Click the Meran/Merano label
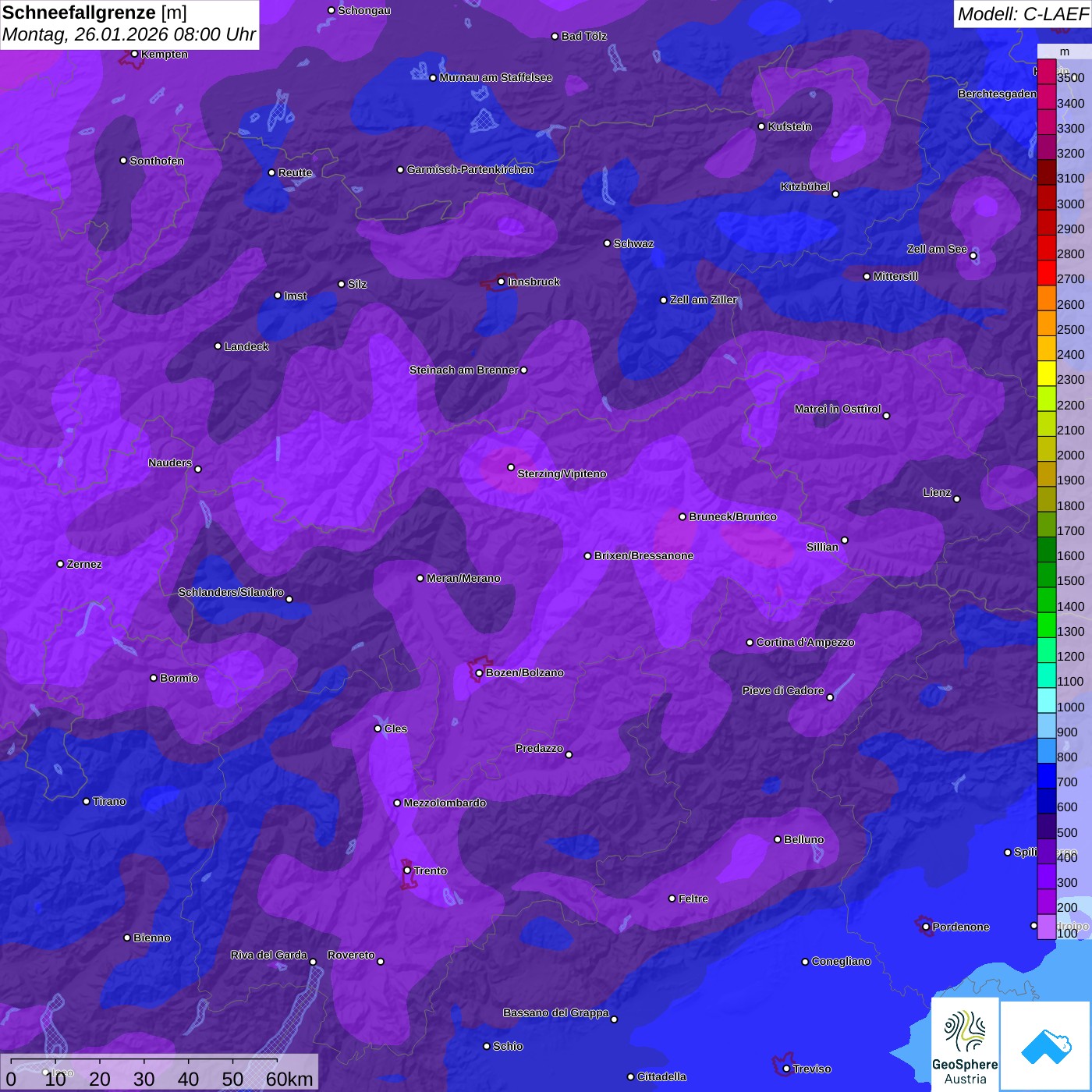This screenshot has width=1092, height=1092. click(463, 578)
